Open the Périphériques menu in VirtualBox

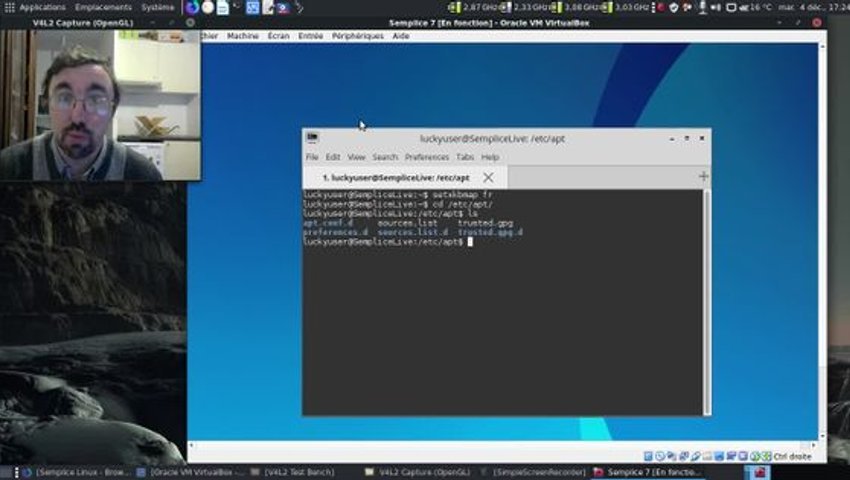click(358, 36)
